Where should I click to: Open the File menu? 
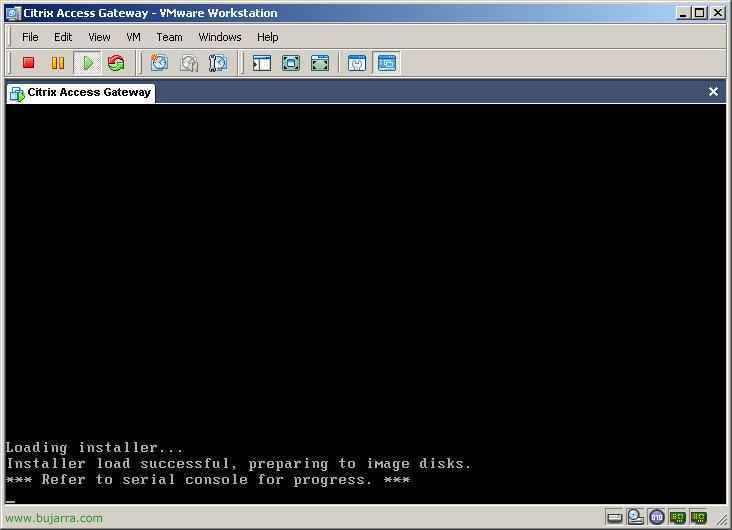click(x=30, y=37)
